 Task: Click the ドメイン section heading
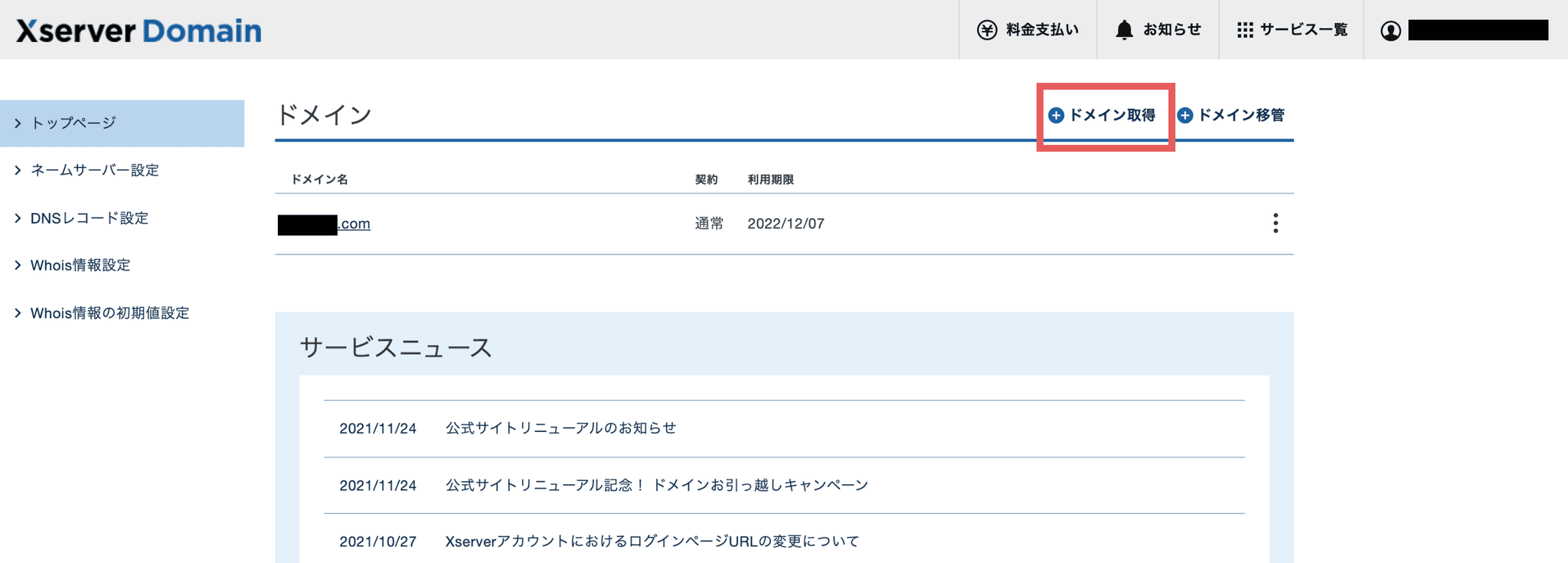click(324, 115)
